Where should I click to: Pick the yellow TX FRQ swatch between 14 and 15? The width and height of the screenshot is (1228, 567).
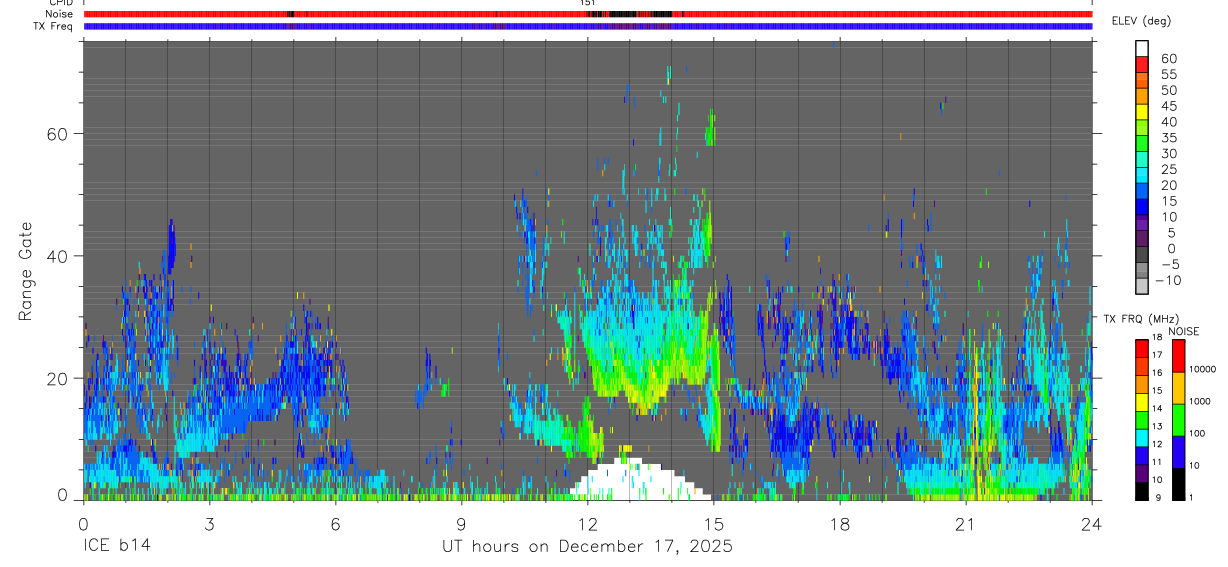[x=1142, y=401]
